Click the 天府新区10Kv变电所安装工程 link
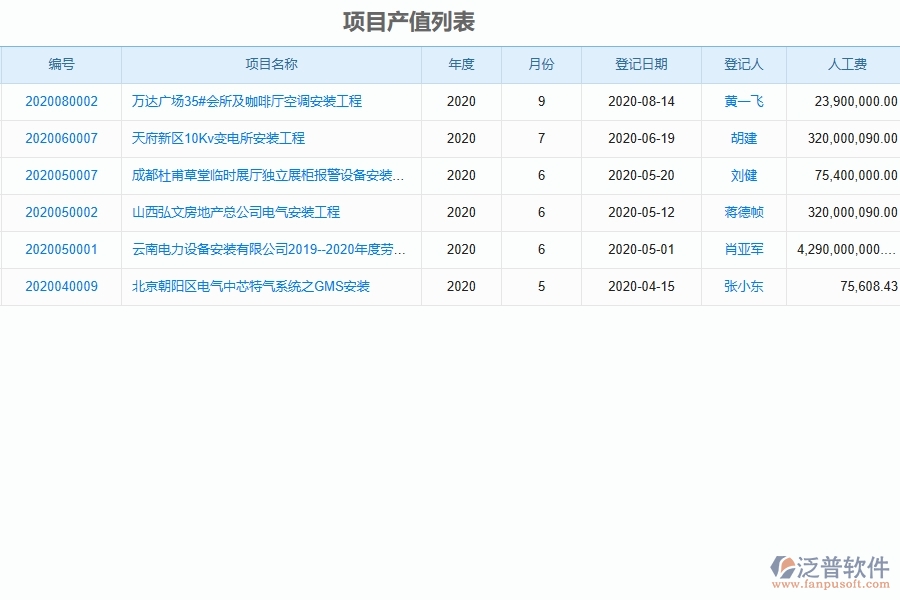900x600 pixels. (218, 138)
